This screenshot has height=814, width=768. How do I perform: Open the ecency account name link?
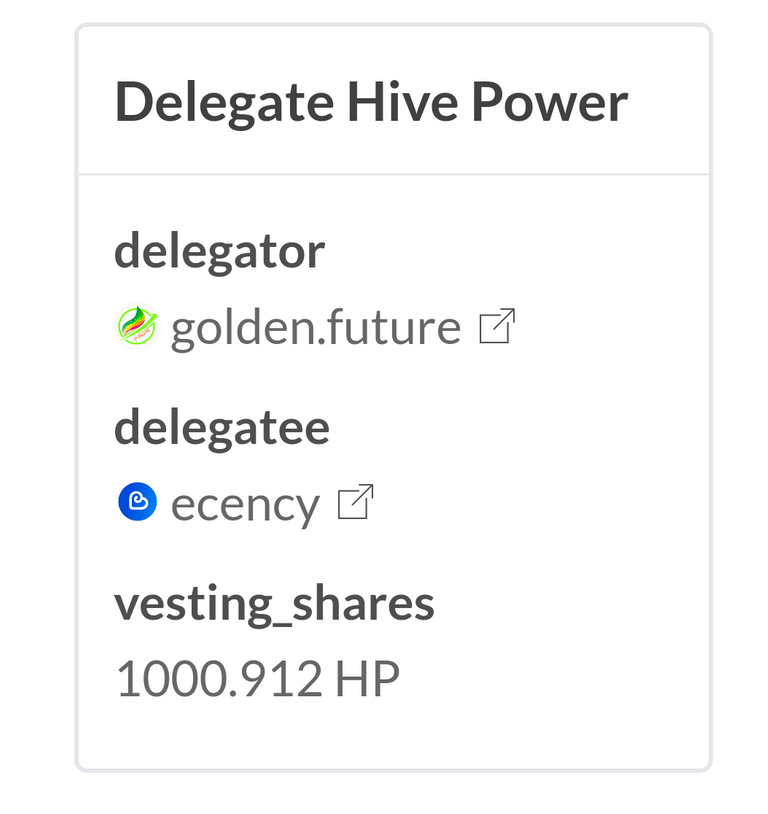245,506
